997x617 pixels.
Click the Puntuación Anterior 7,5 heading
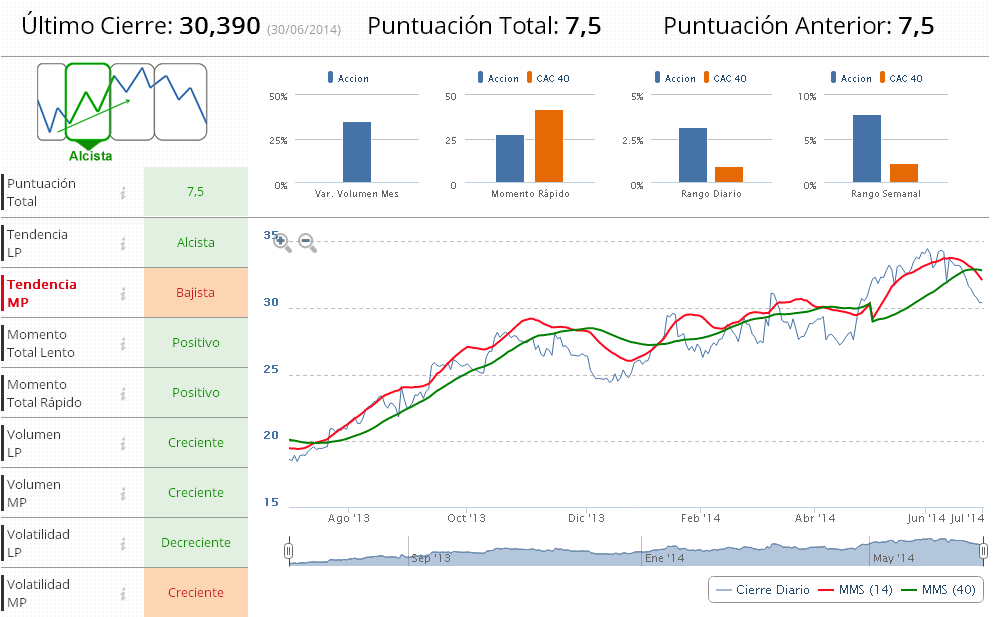click(799, 25)
